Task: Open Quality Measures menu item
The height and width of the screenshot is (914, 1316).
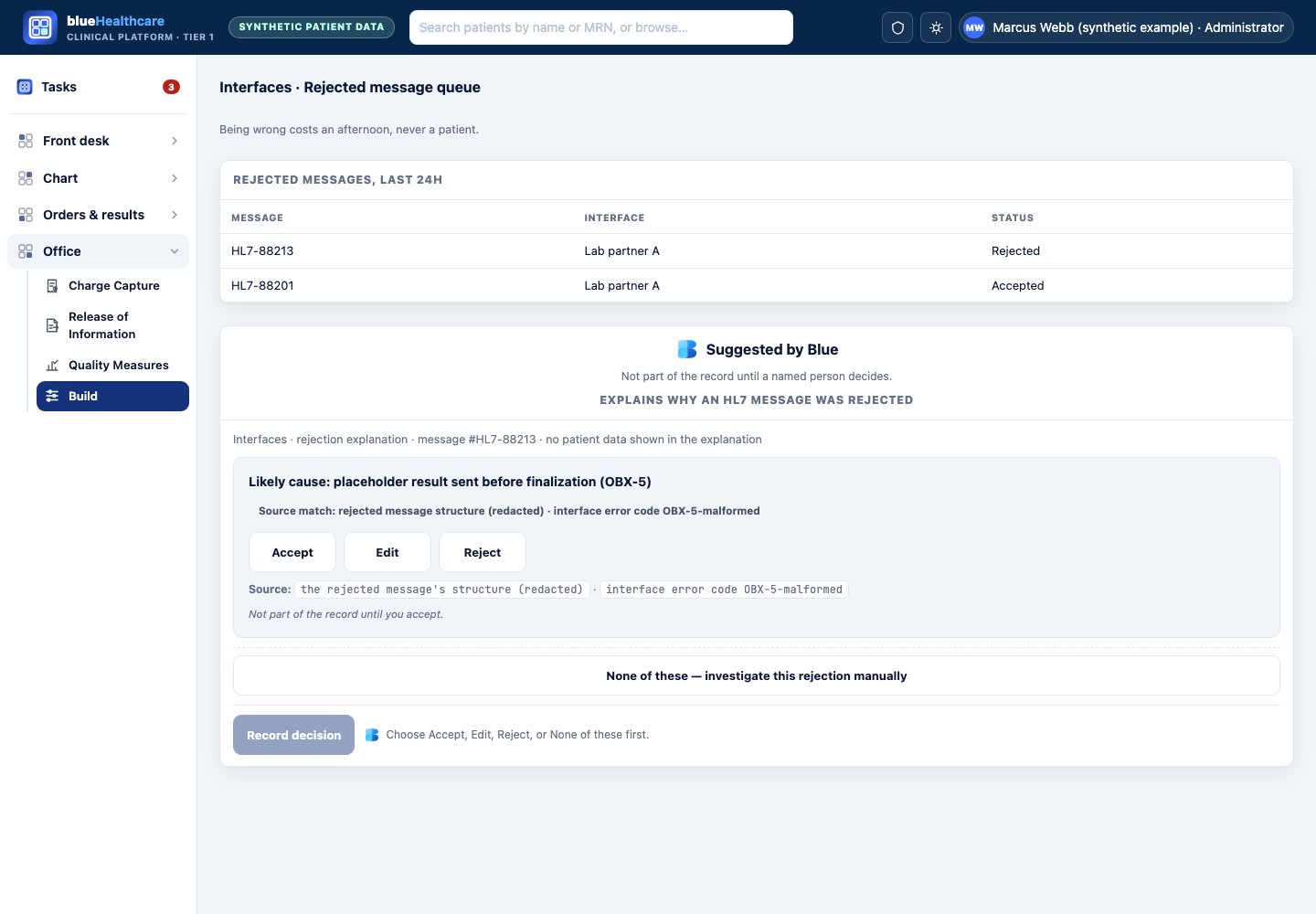Action: pyautogui.click(x=112, y=366)
